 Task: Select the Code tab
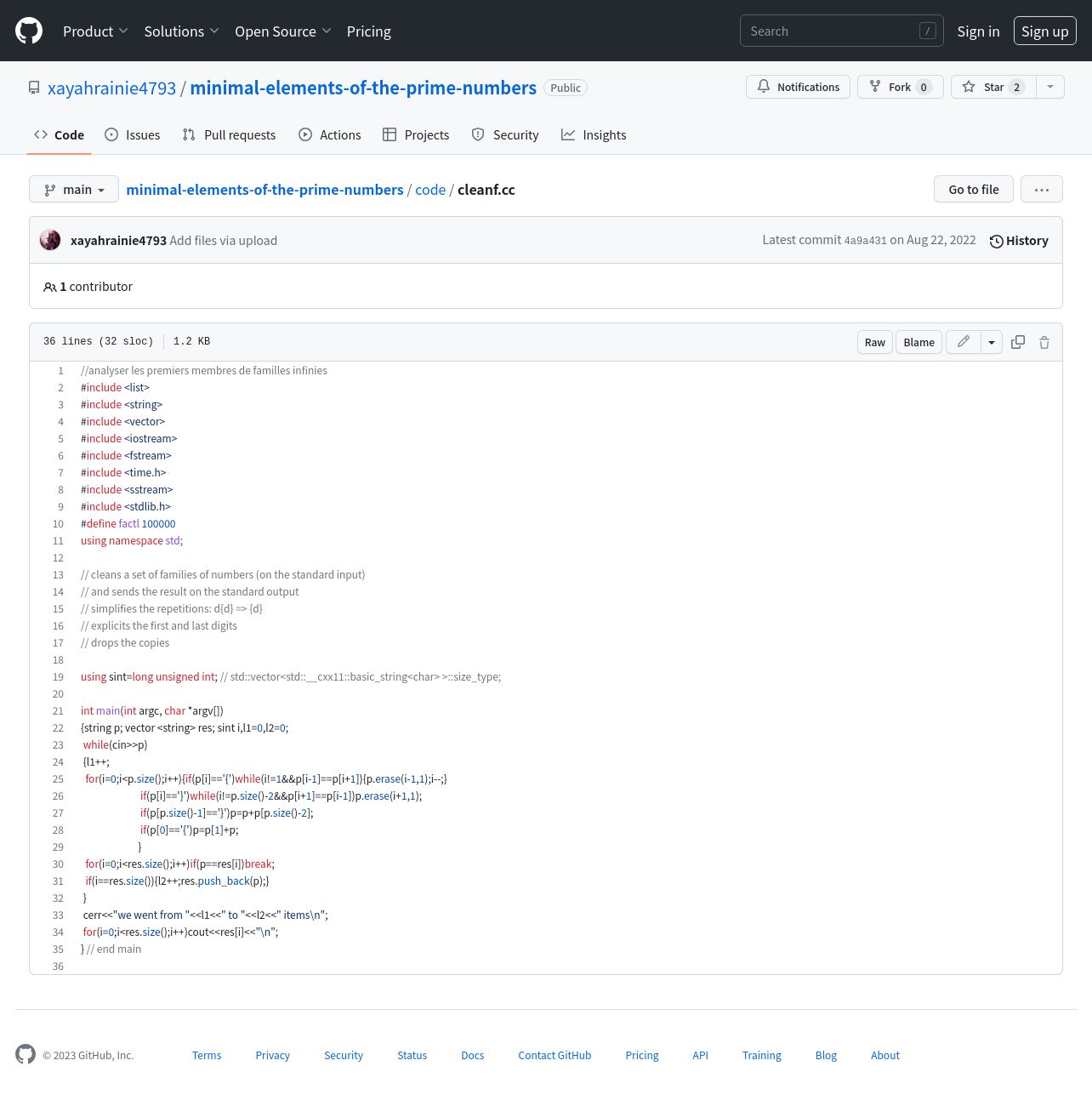(59, 135)
